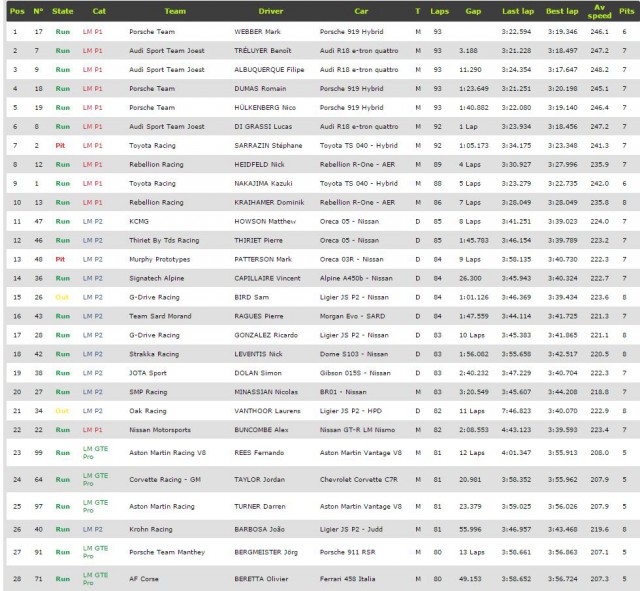Click Out state in VANTHOOR Laurens row
Image resolution: width=640 pixels, height=591 pixels.
[62, 411]
